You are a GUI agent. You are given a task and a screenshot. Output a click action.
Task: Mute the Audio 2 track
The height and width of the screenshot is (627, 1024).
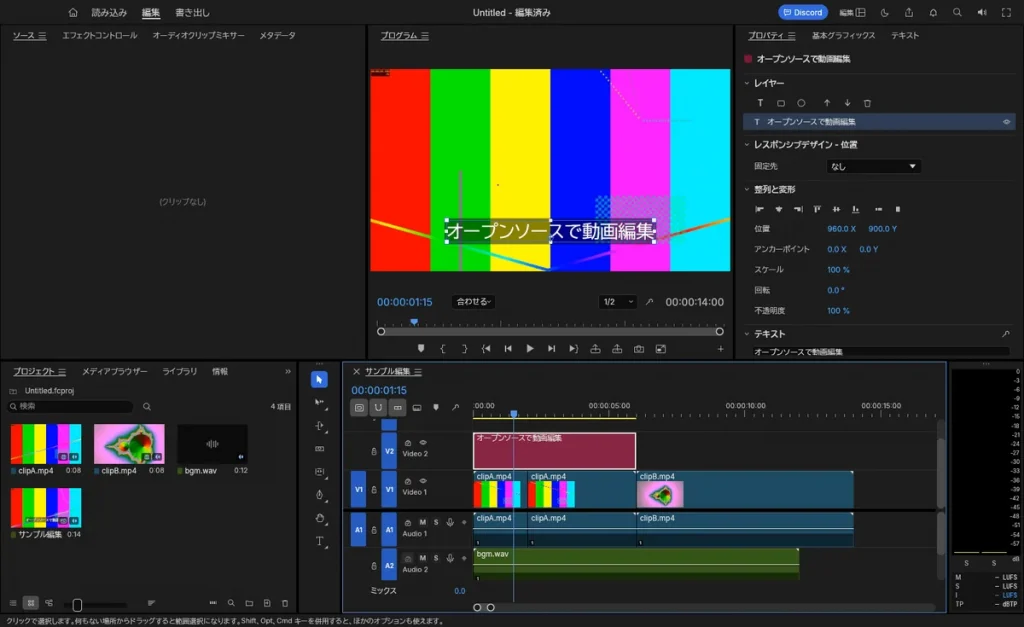click(x=423, y=558)
